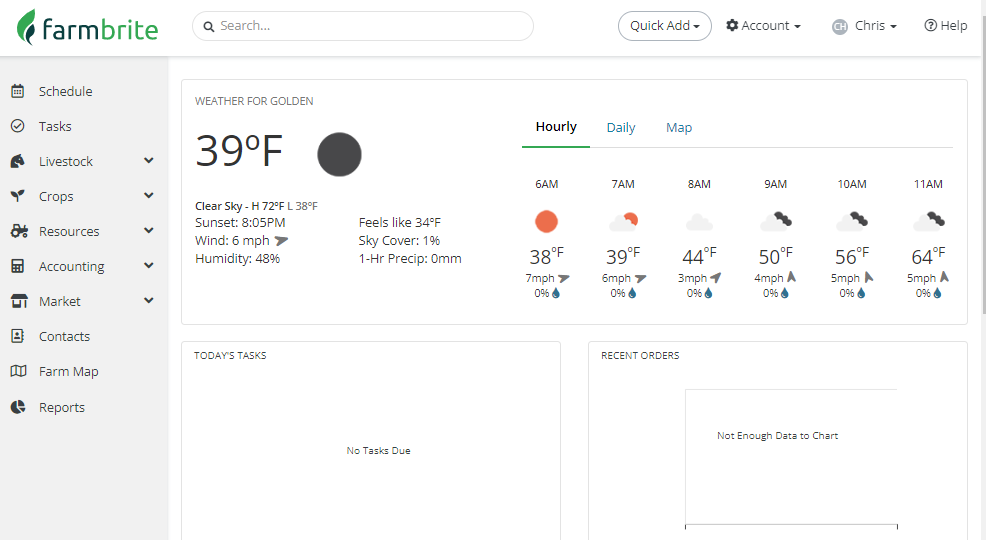Expand the Market menu chevron
Image resolution: width=986 pixels, height=540 pixels.
pyautogui.click(x=148, y=300)
